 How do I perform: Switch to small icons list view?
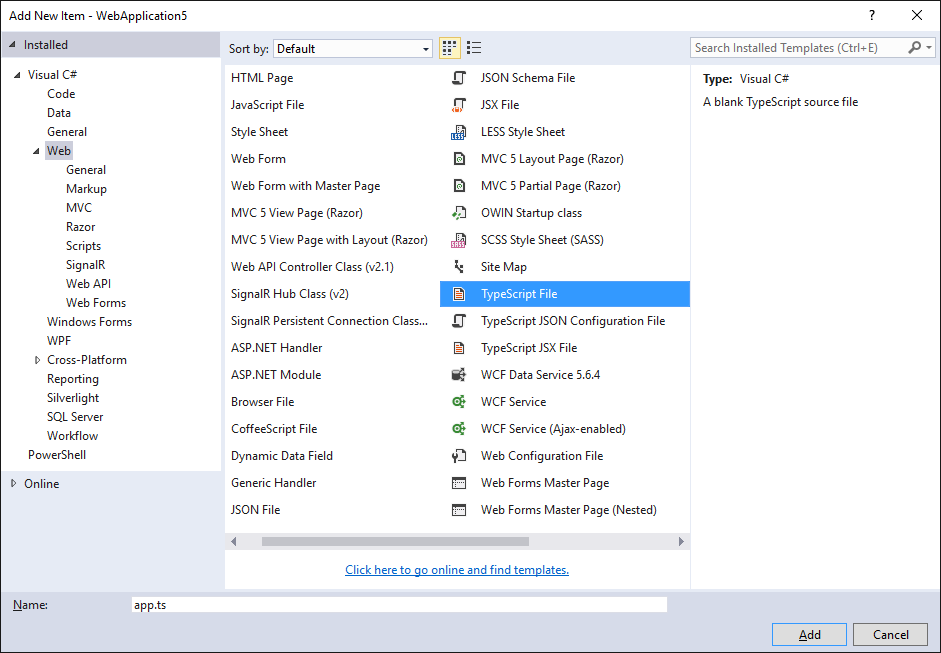coord(474,48)
